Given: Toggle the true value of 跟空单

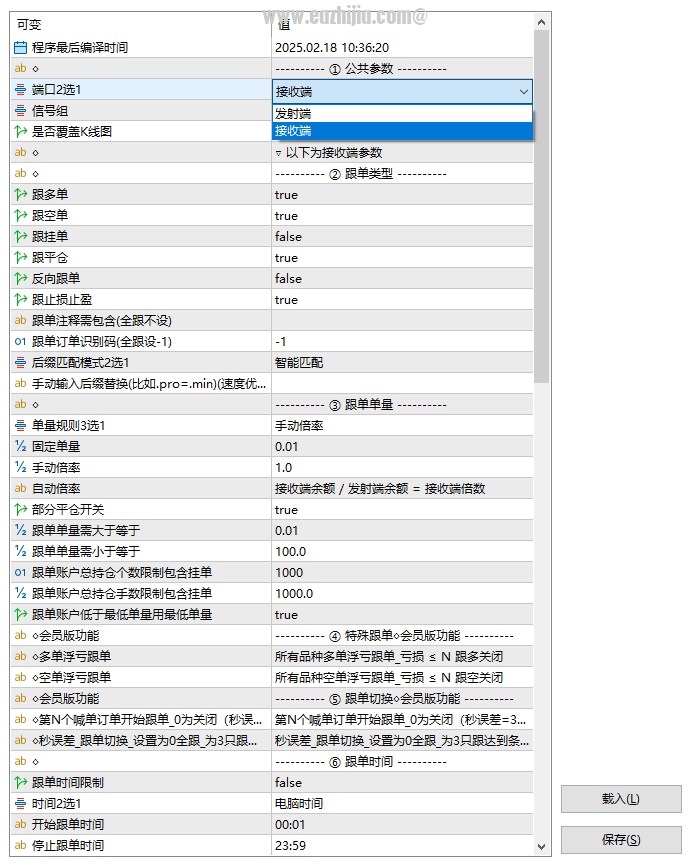Looking at the screenshot, I should [286, 216].
